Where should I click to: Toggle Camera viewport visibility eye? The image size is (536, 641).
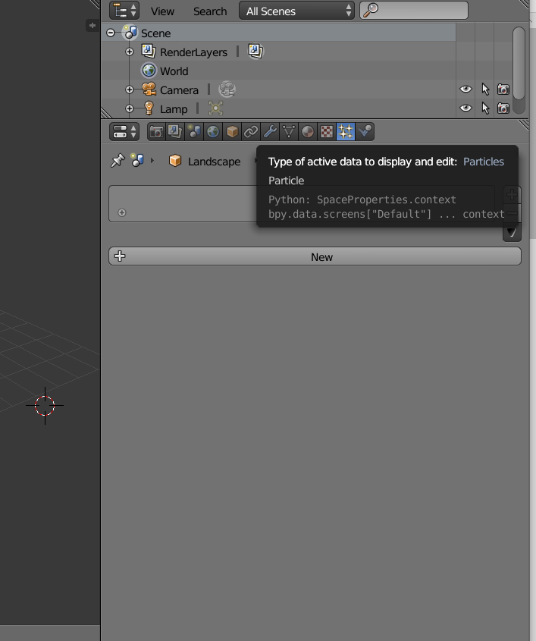coord(465,89)
